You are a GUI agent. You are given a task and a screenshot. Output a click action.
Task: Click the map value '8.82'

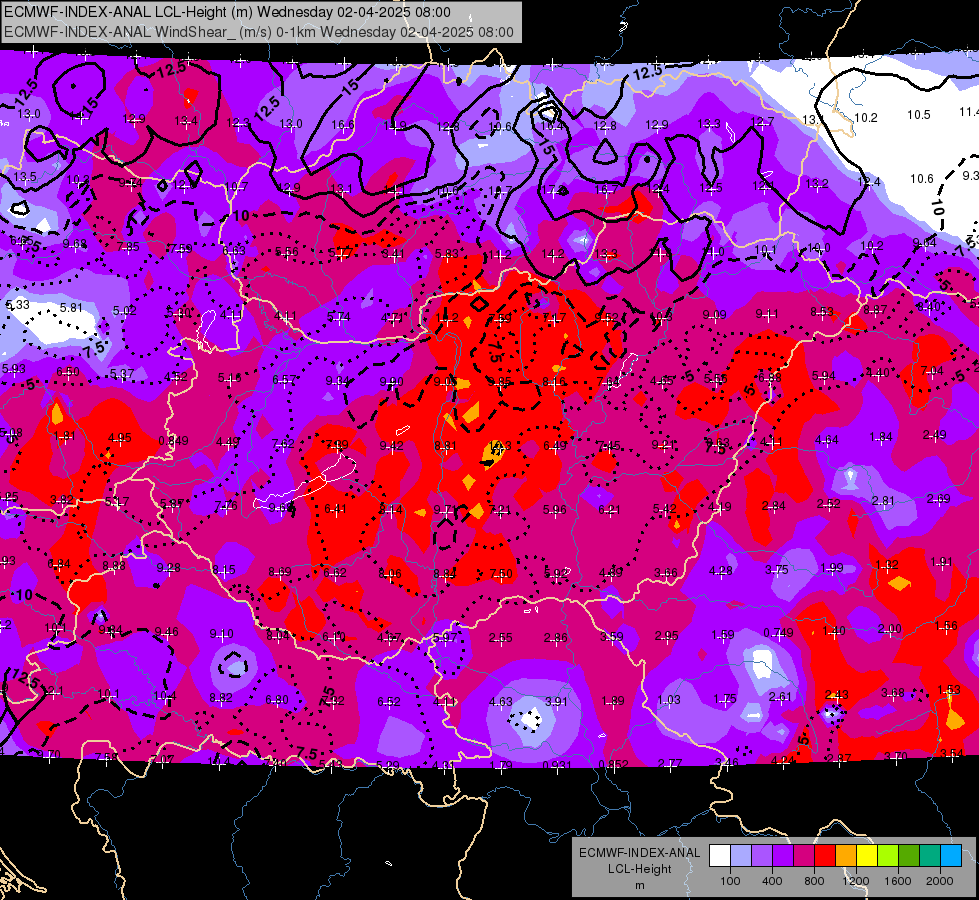(x=221, y=698)
